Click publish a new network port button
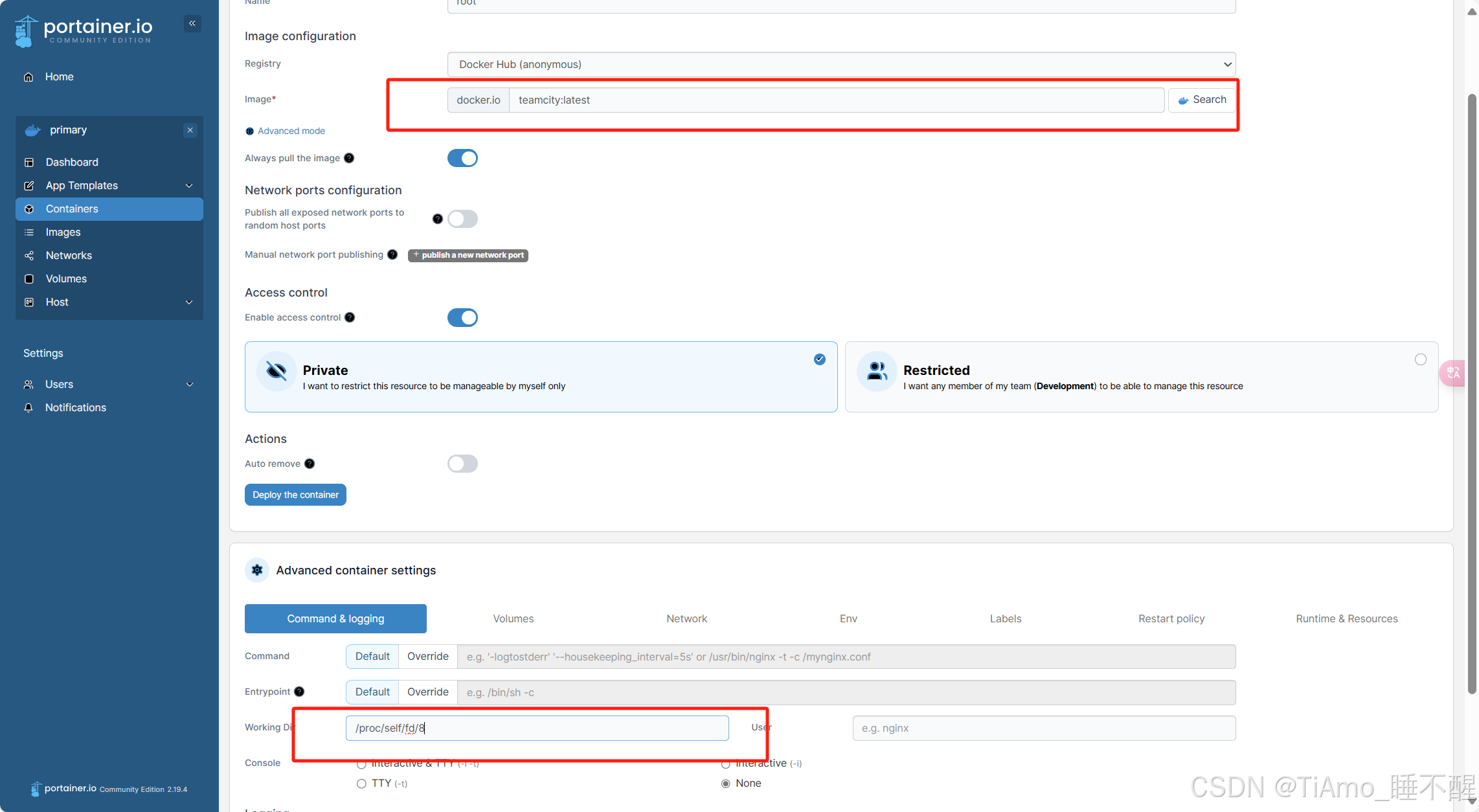The height and width of the screenshot is (812, 1479). (468, 255)
